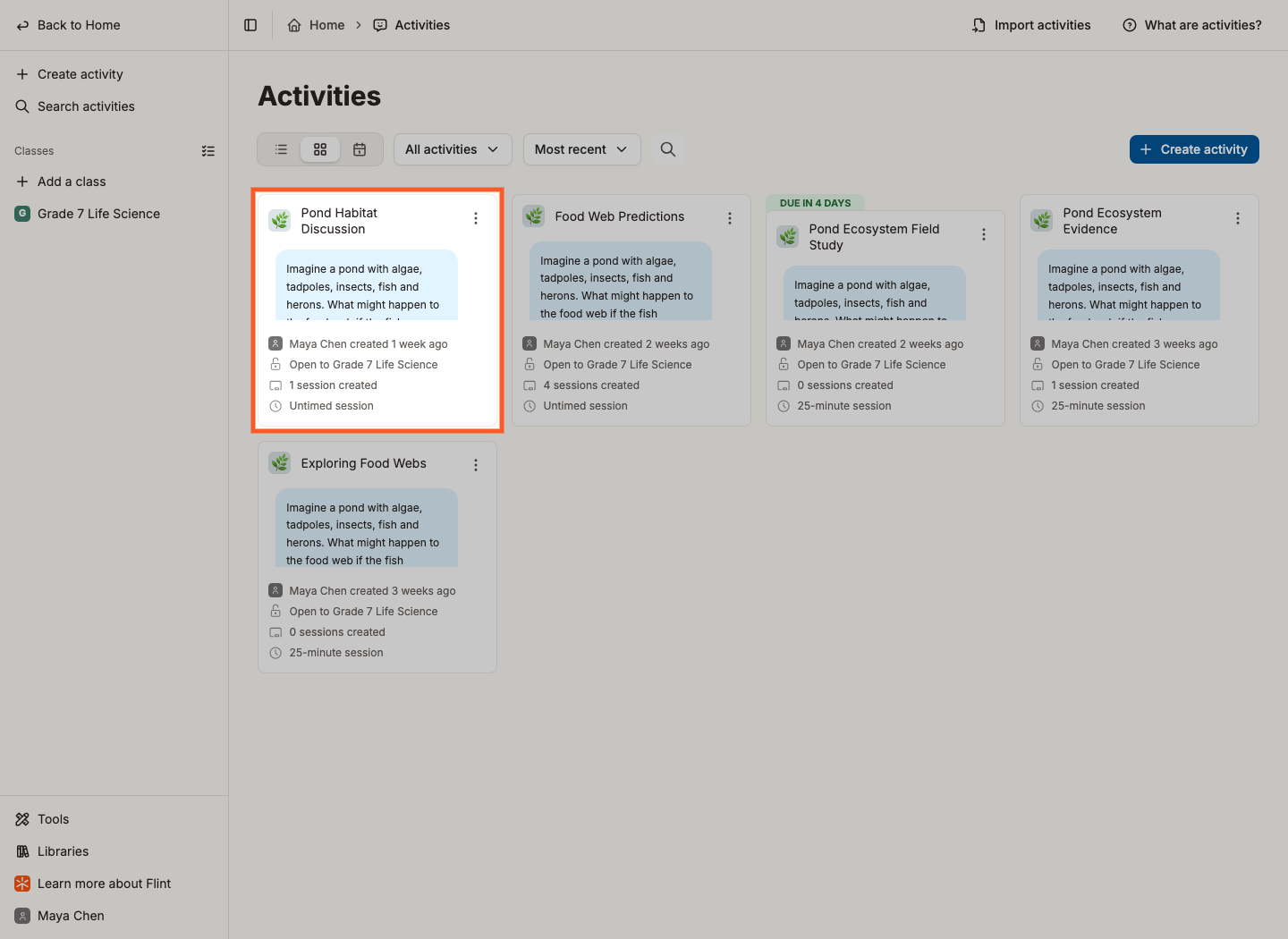The height and width of the screenshot is (939, 1288).
Task: Click leaf icon on Food Web Predictions card
Action: pos(534,216)
